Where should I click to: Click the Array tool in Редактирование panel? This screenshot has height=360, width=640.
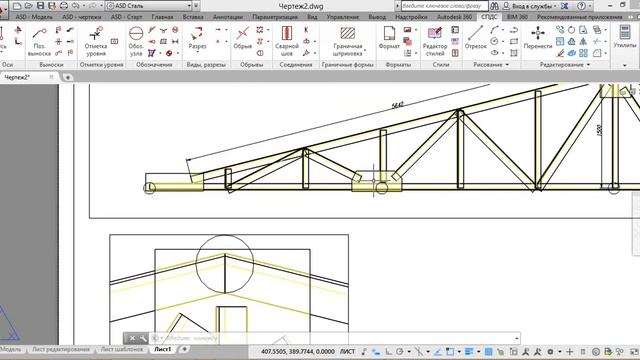583,53
